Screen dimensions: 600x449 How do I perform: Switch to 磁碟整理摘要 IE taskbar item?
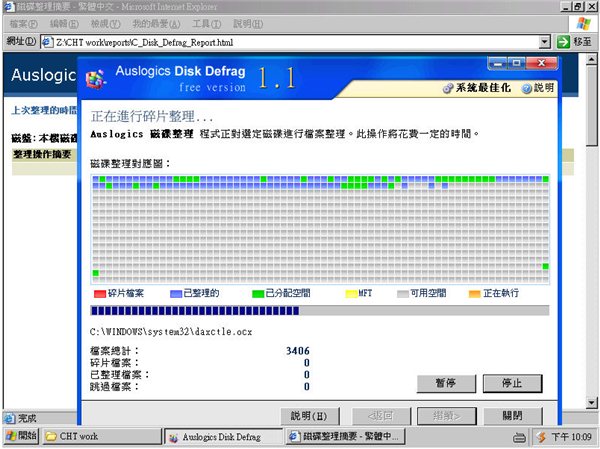pos(345,436)
